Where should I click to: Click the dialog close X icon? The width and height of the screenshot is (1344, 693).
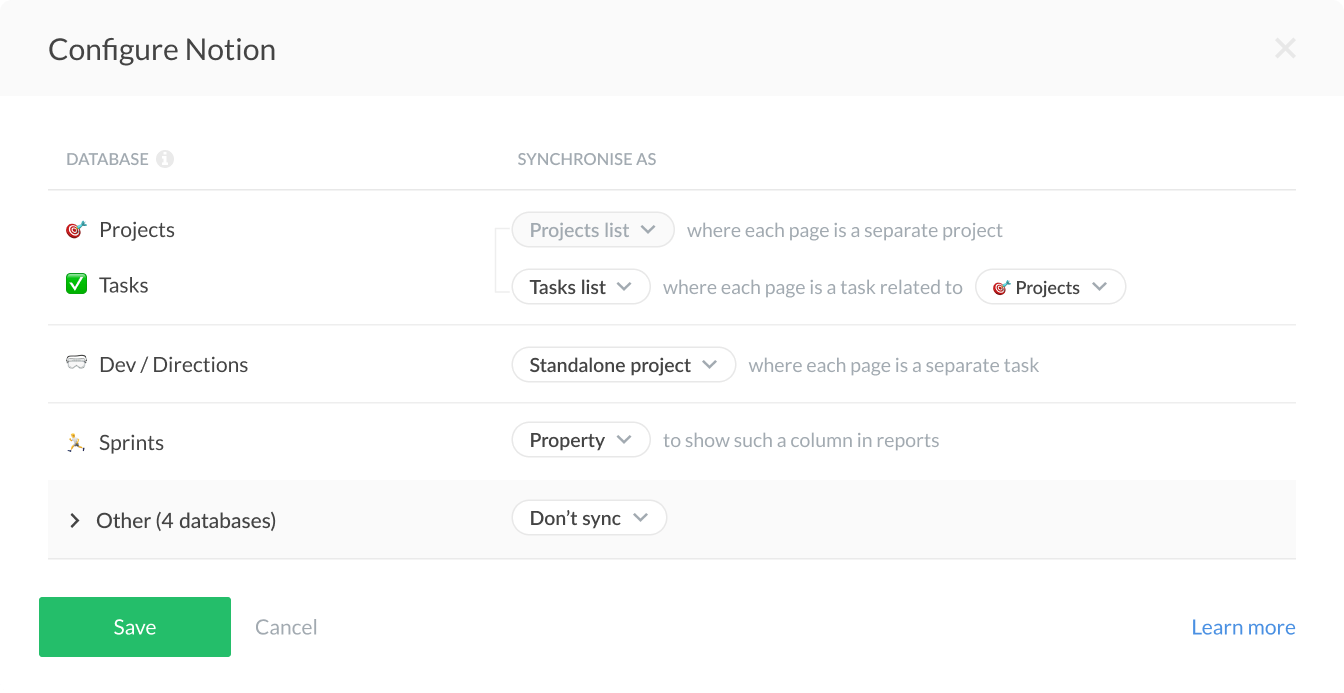1285,47
